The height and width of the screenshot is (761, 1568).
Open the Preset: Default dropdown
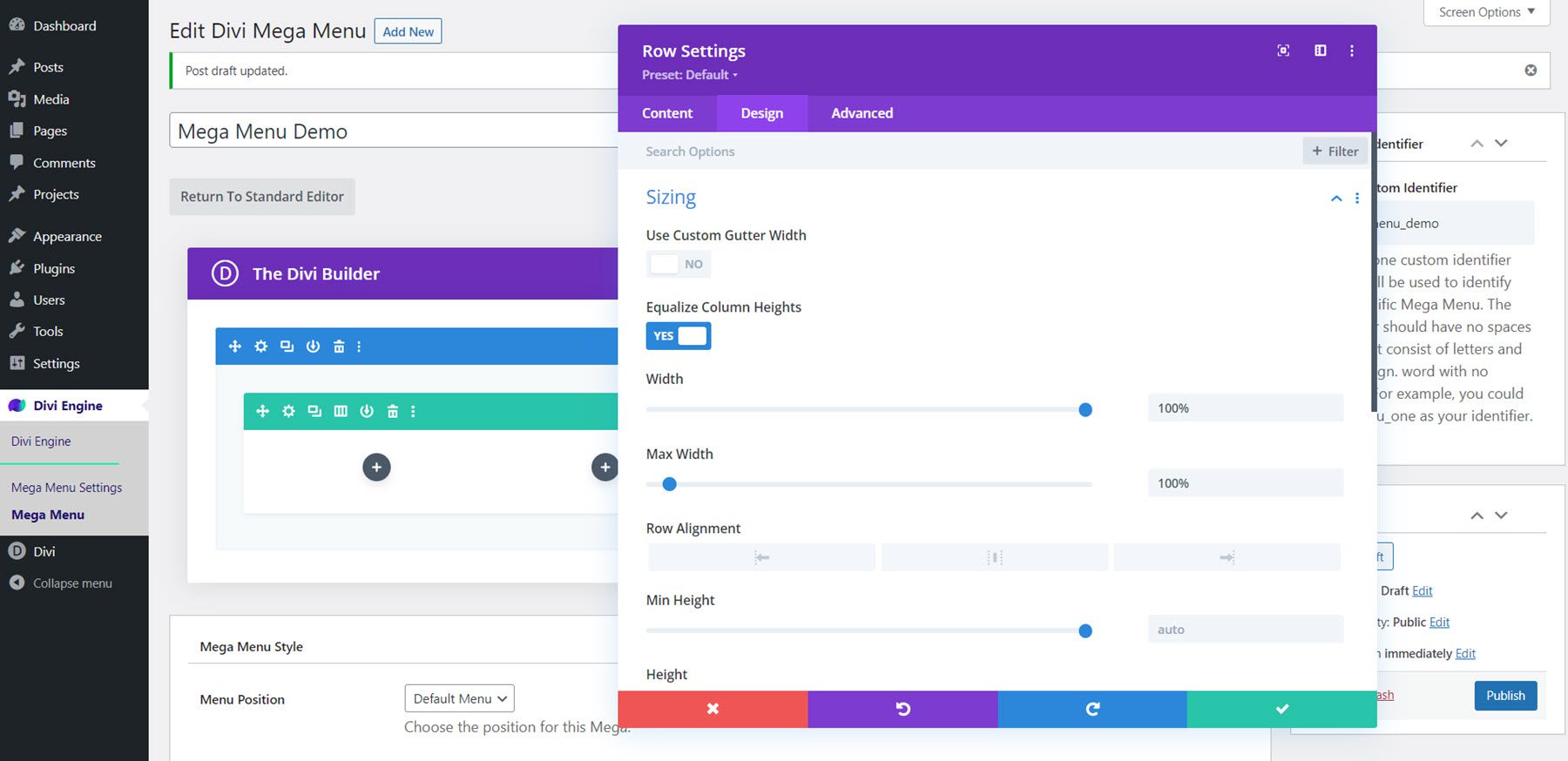[690, 75]
